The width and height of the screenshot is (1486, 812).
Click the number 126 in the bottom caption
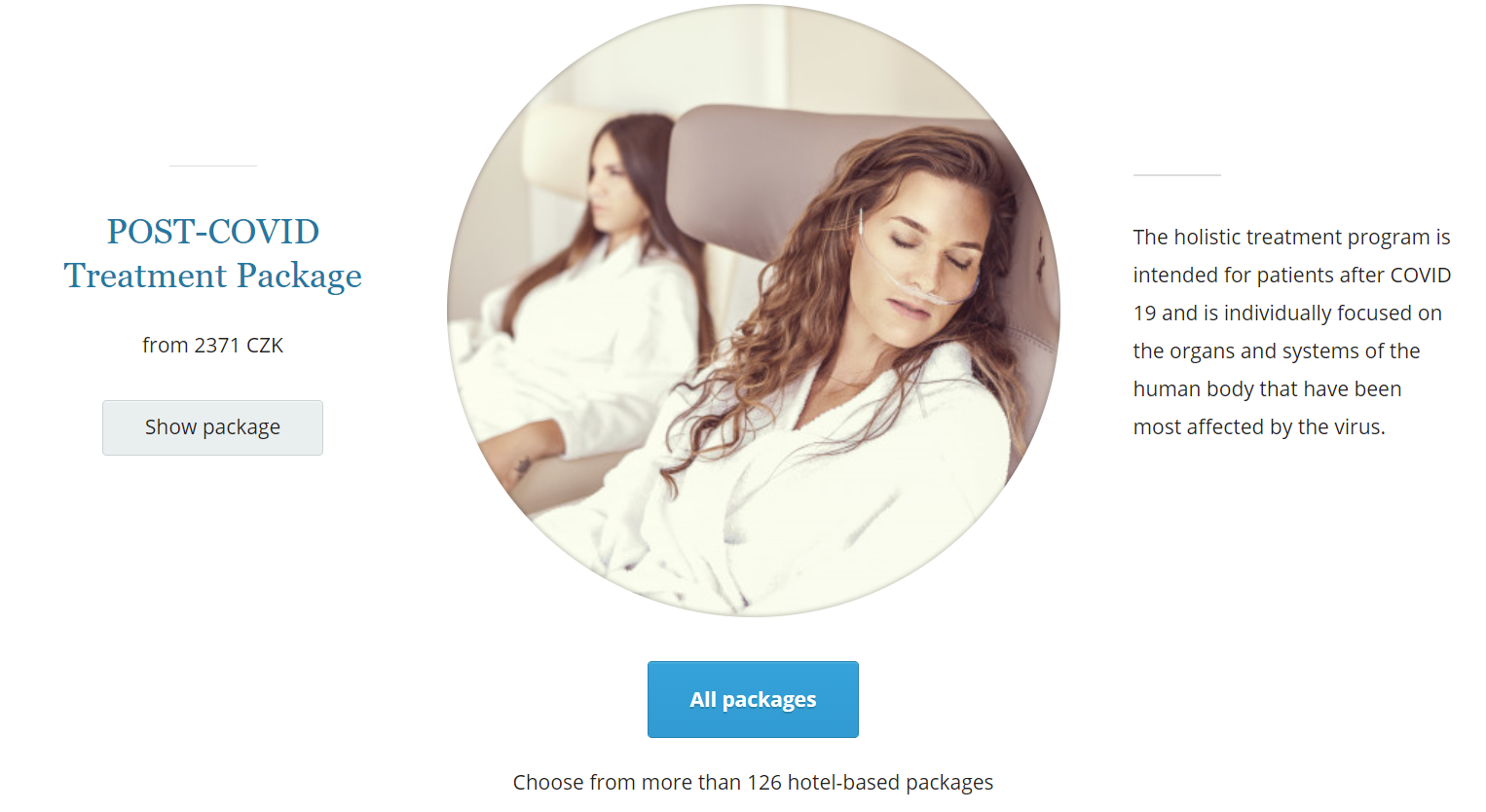[764, 783]
